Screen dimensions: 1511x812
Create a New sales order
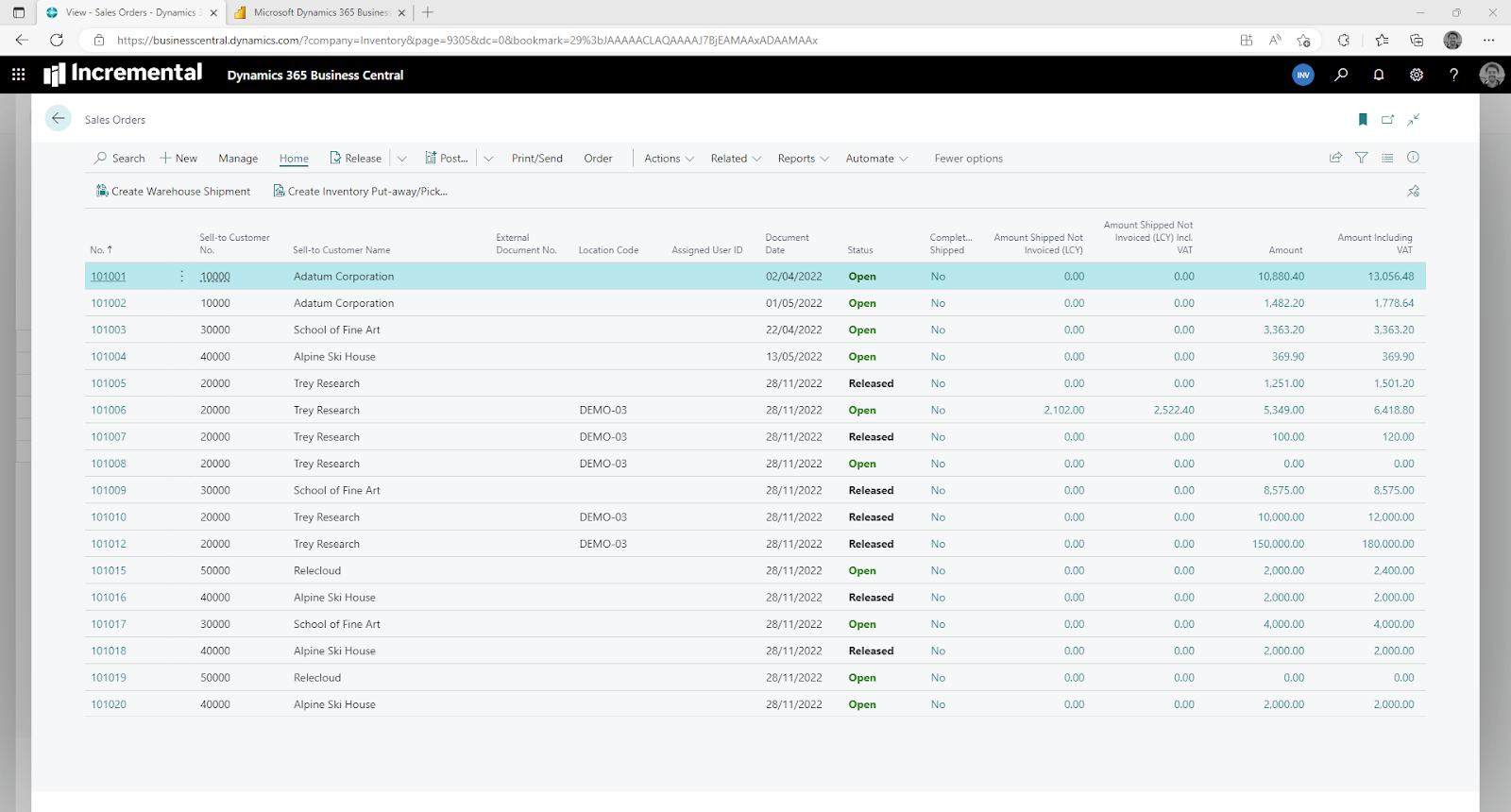click(x=178, y=159)
